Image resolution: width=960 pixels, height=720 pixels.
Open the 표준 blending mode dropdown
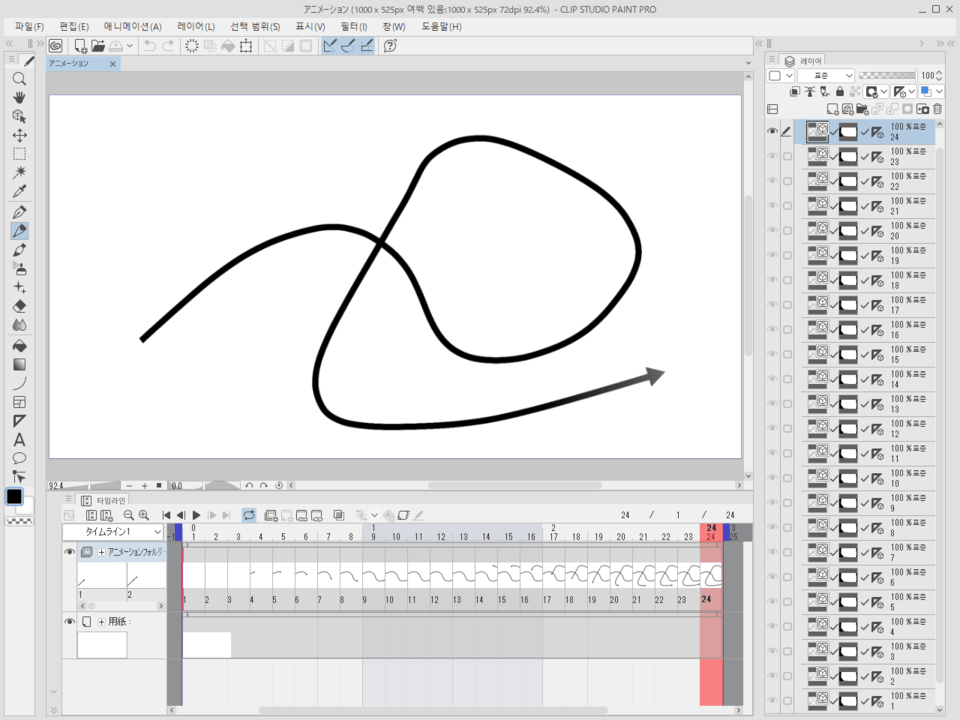tap(826, 76)
